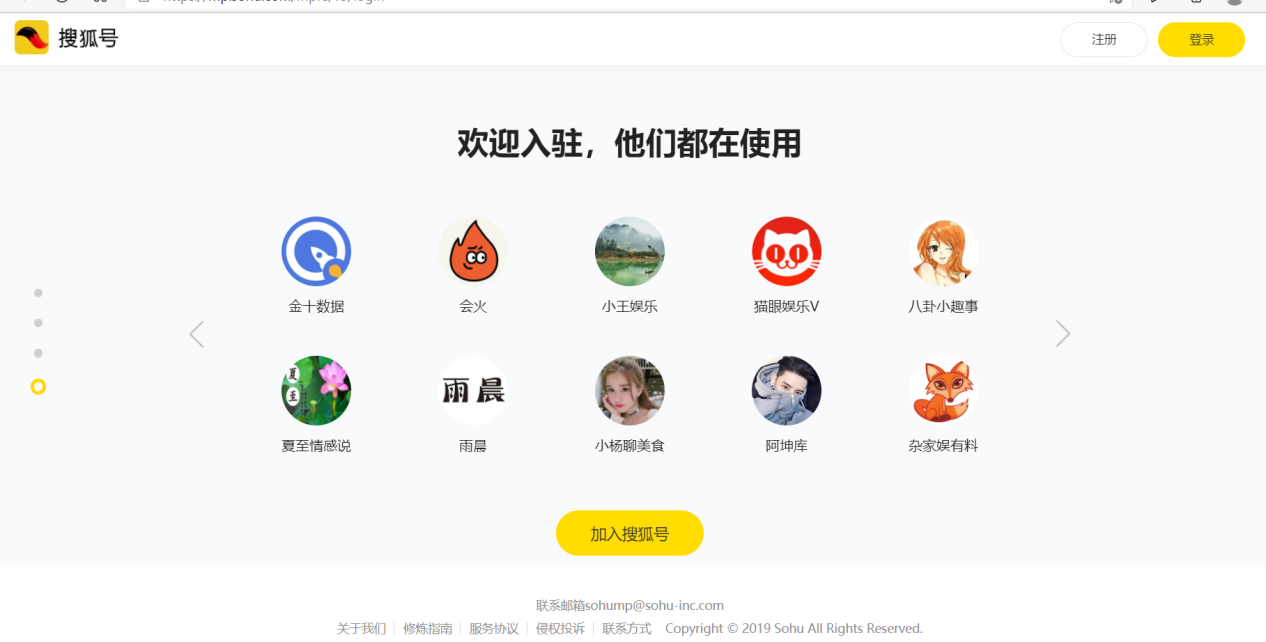
Task: Open the 夏至情感说 lotus avatar
Action: [x=316, y=391]
